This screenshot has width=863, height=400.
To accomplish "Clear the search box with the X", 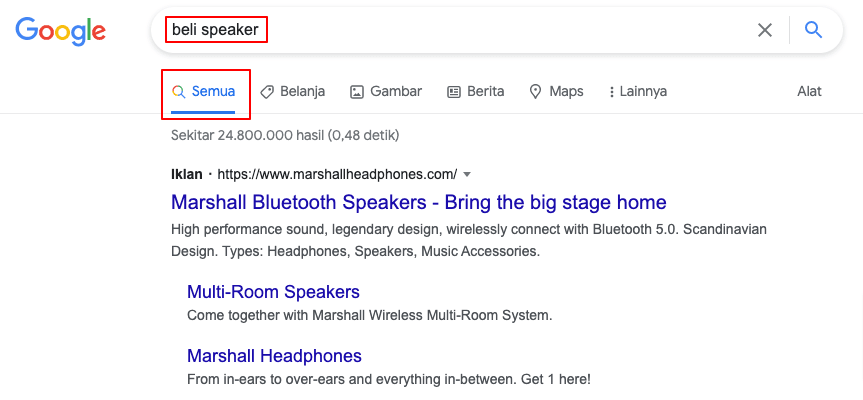I will coord(765,30).
